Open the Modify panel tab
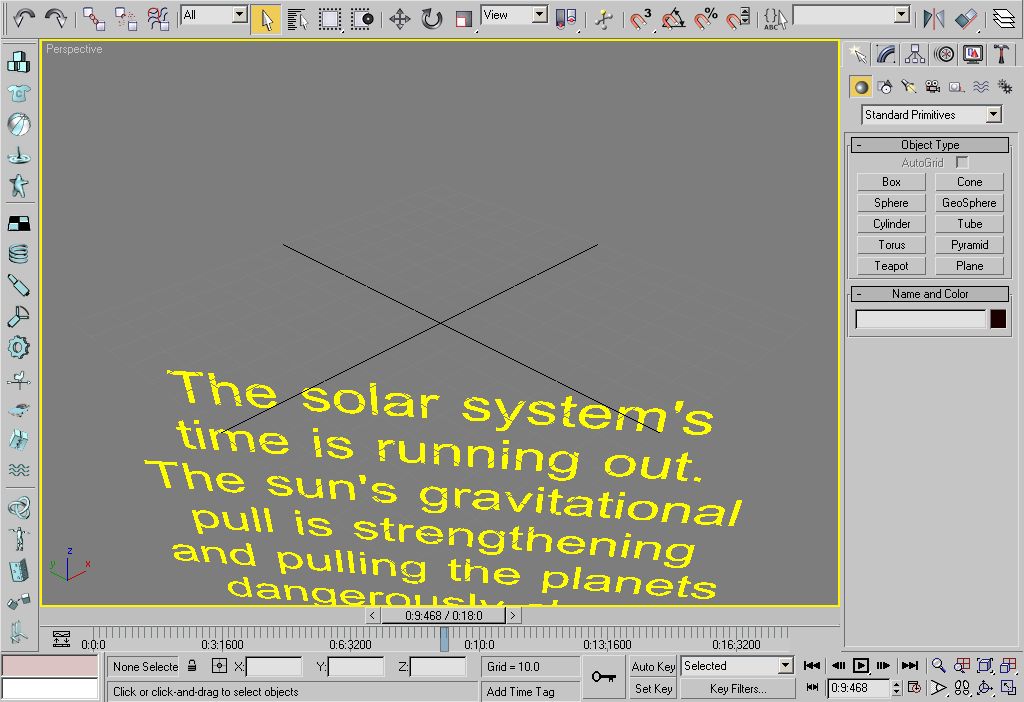 click(885, 54)
